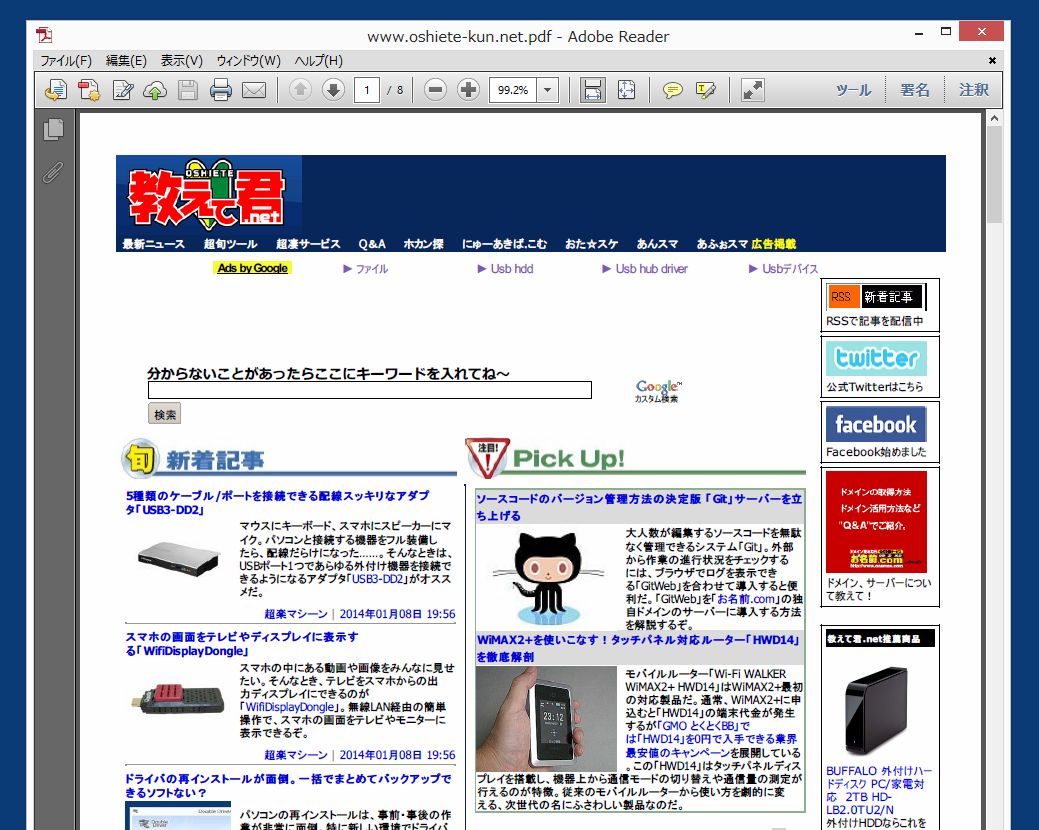
Task: Open the zoom level dropdown arrow
Action: tap(547, 89)
